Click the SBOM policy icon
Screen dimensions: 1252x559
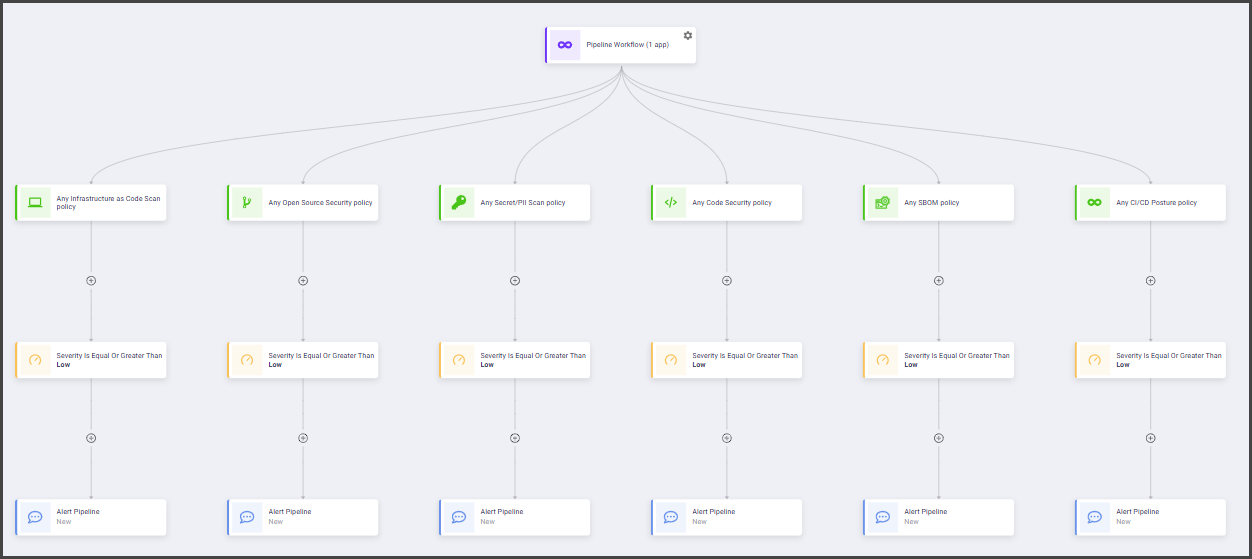(883, 202)
